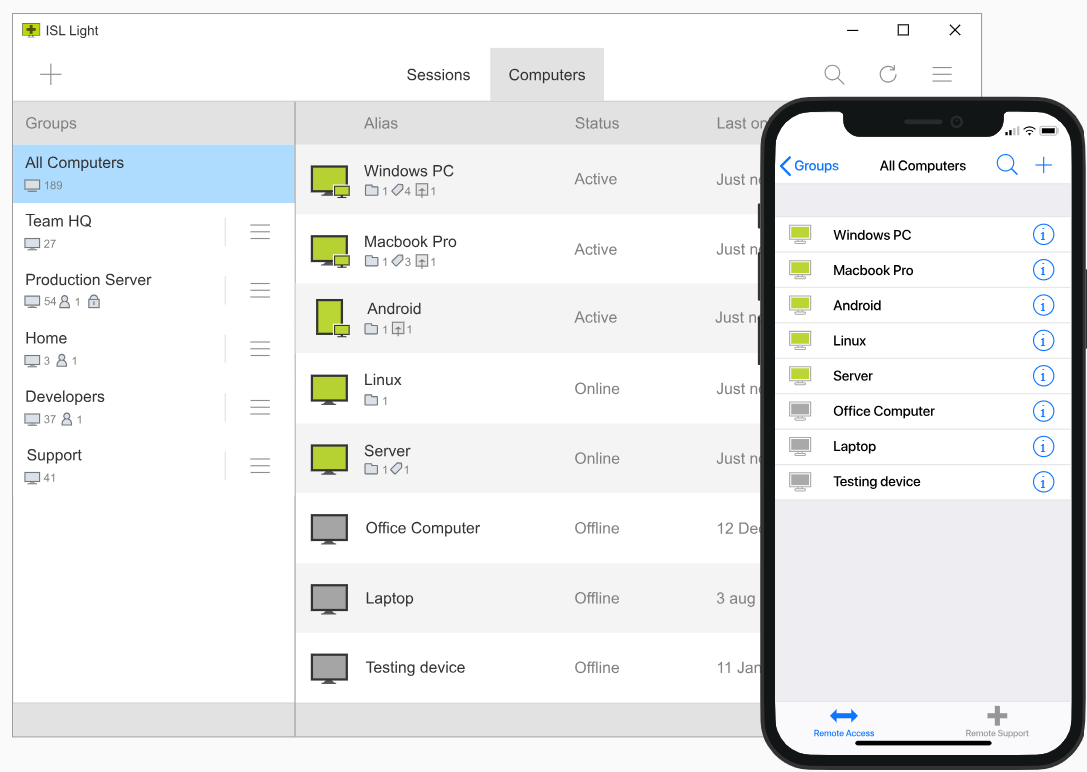The height and width of the screenshot is (772, 1087).
Task: Click the plus icon in the desktop toolbar
Action: [x=51, y=74]
